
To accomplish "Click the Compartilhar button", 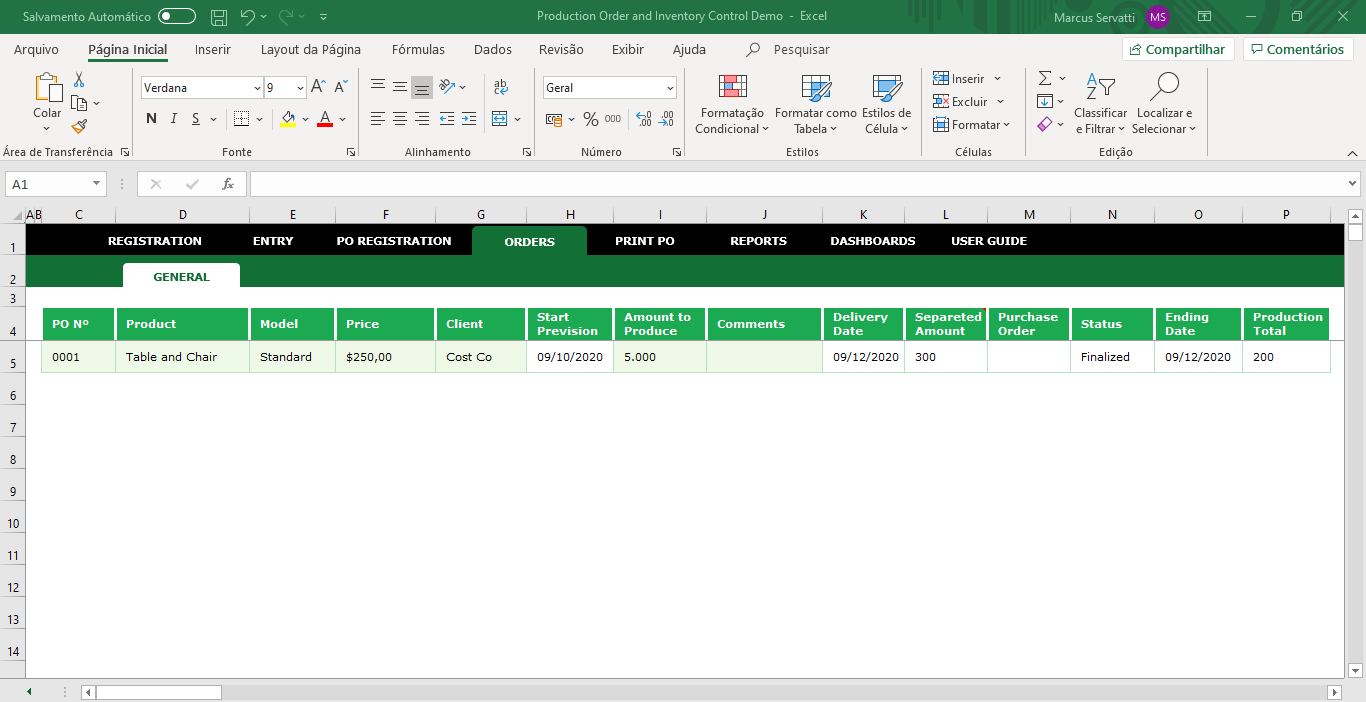I will click(1178, 49).
